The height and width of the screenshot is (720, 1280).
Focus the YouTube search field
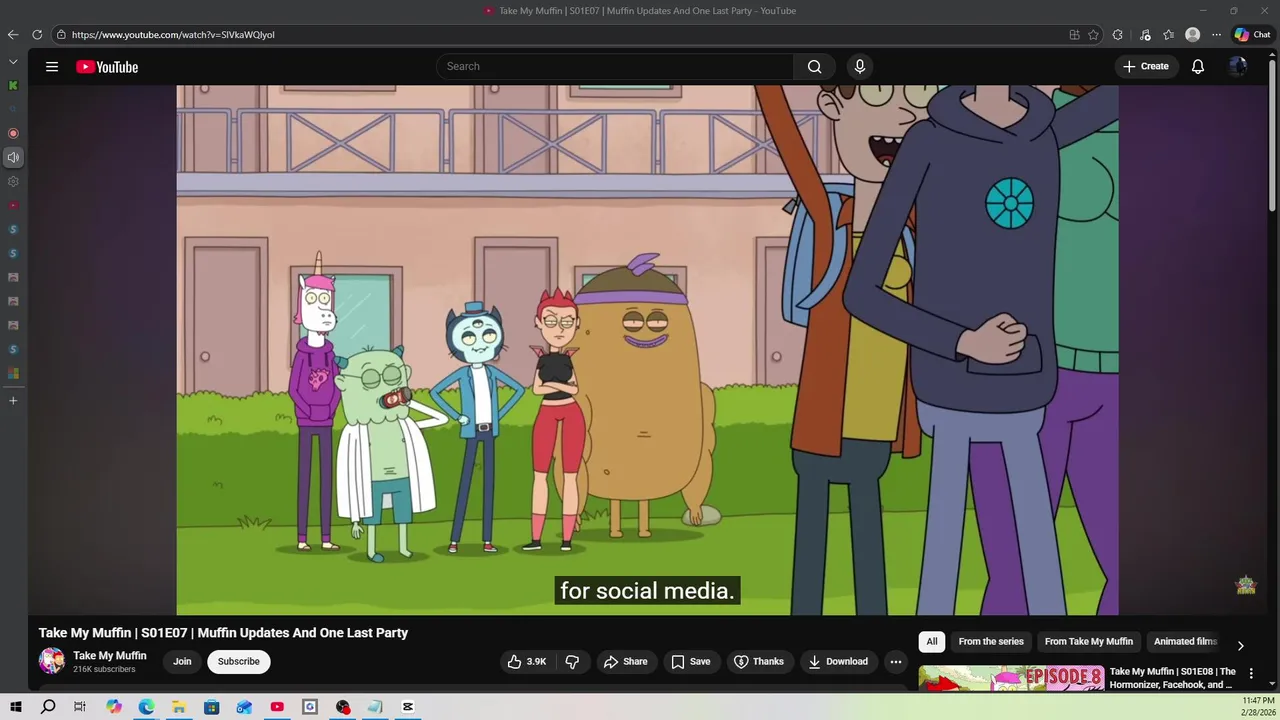click(x=615, y=67)
